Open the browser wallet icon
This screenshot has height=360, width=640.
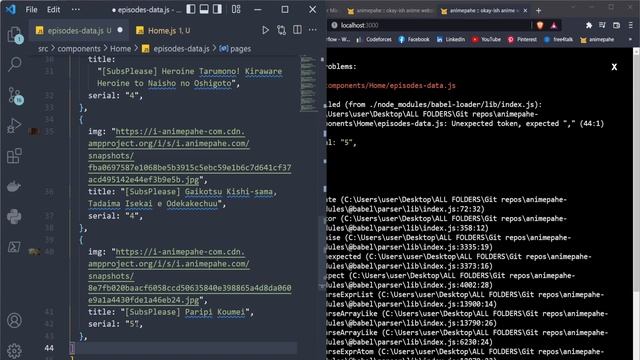616,25
